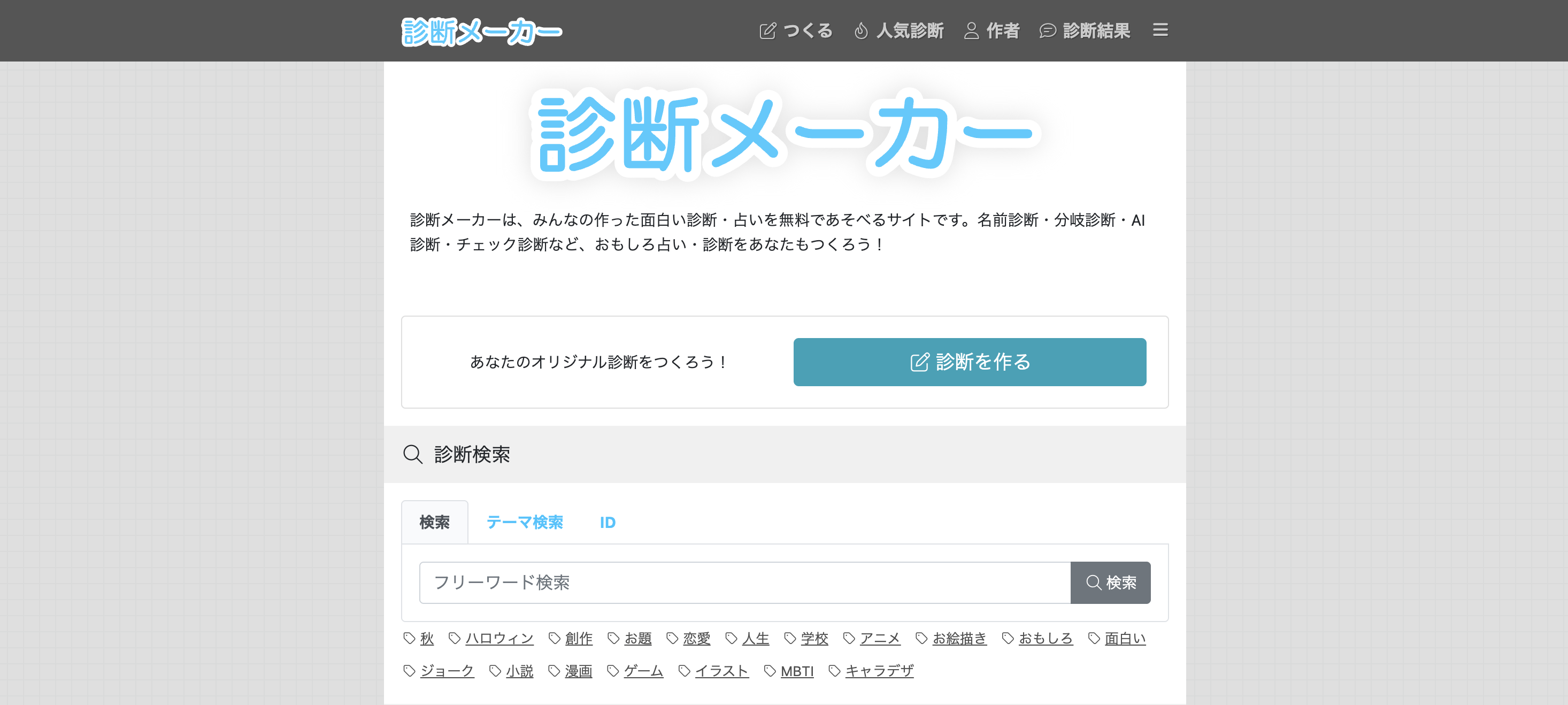Open the キャラデザ tag link
The image size is (1568, 705).
(879, 671)
